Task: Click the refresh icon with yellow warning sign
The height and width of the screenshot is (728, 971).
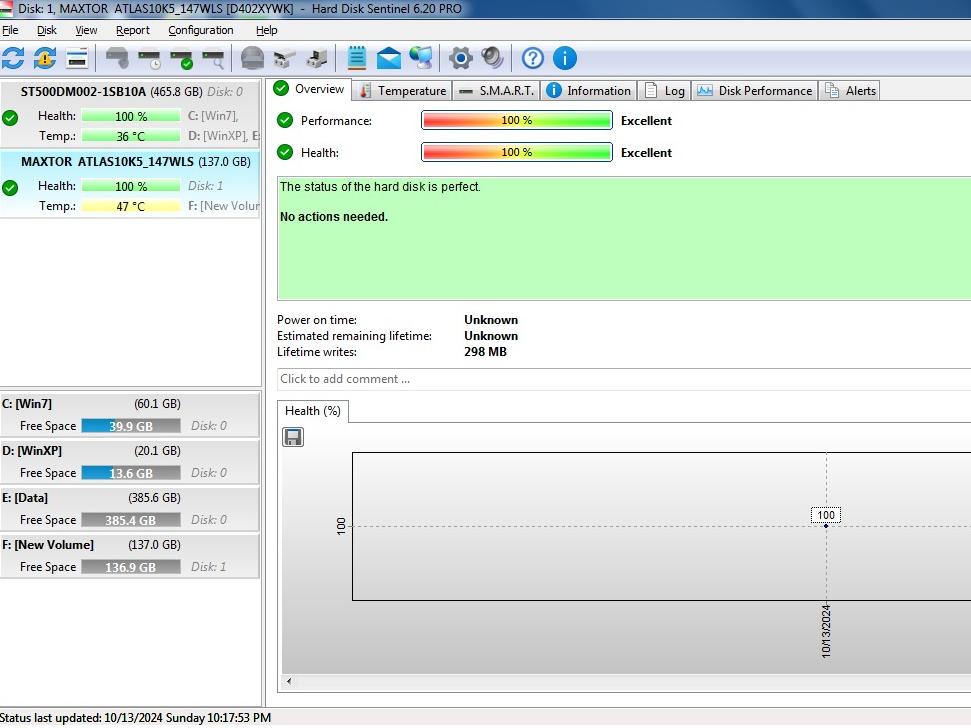Action: point(45,58)
